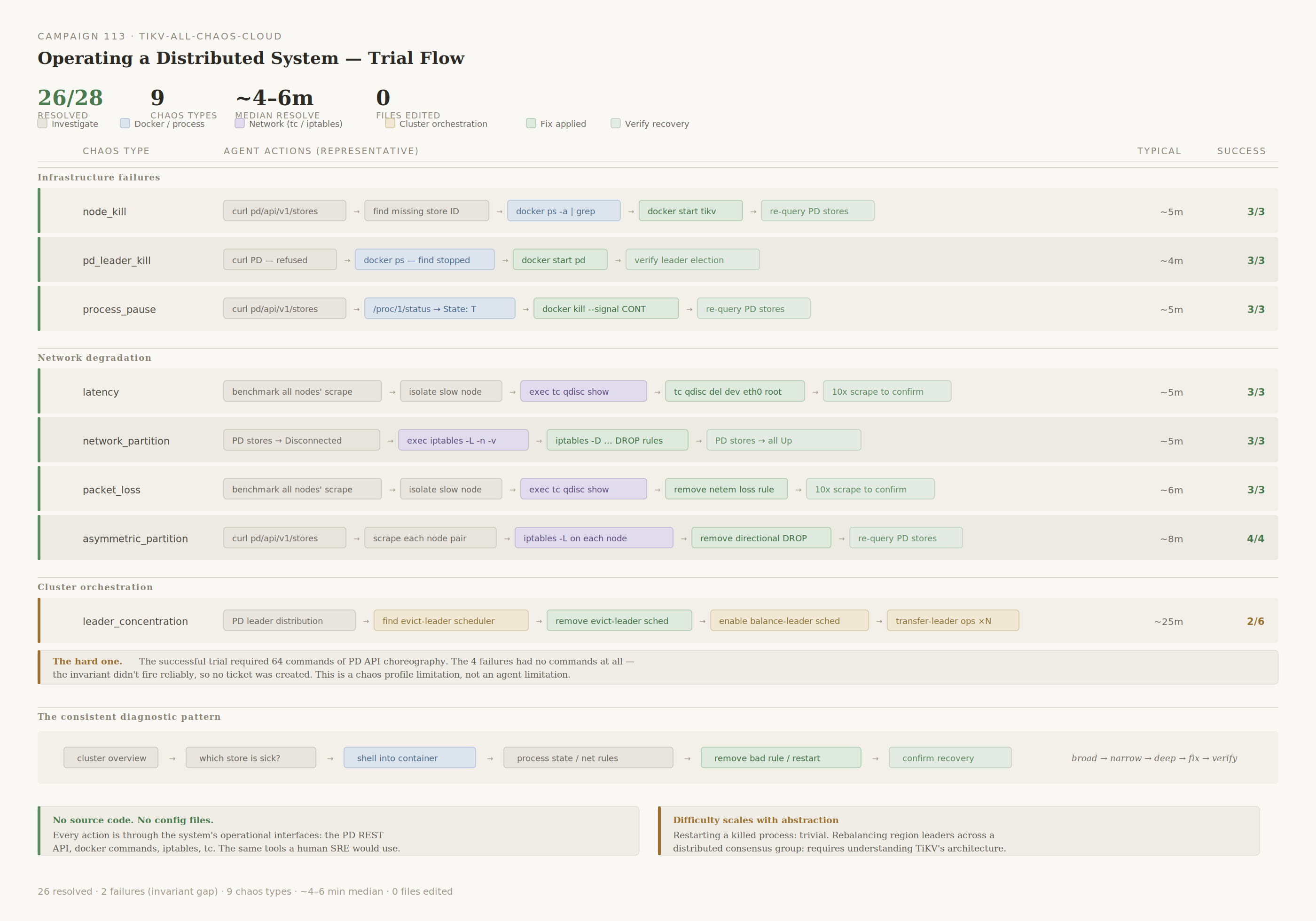
Task: Select the 'tc qdisc del dev eth0 root' box
Action: [x=734, y=391]
